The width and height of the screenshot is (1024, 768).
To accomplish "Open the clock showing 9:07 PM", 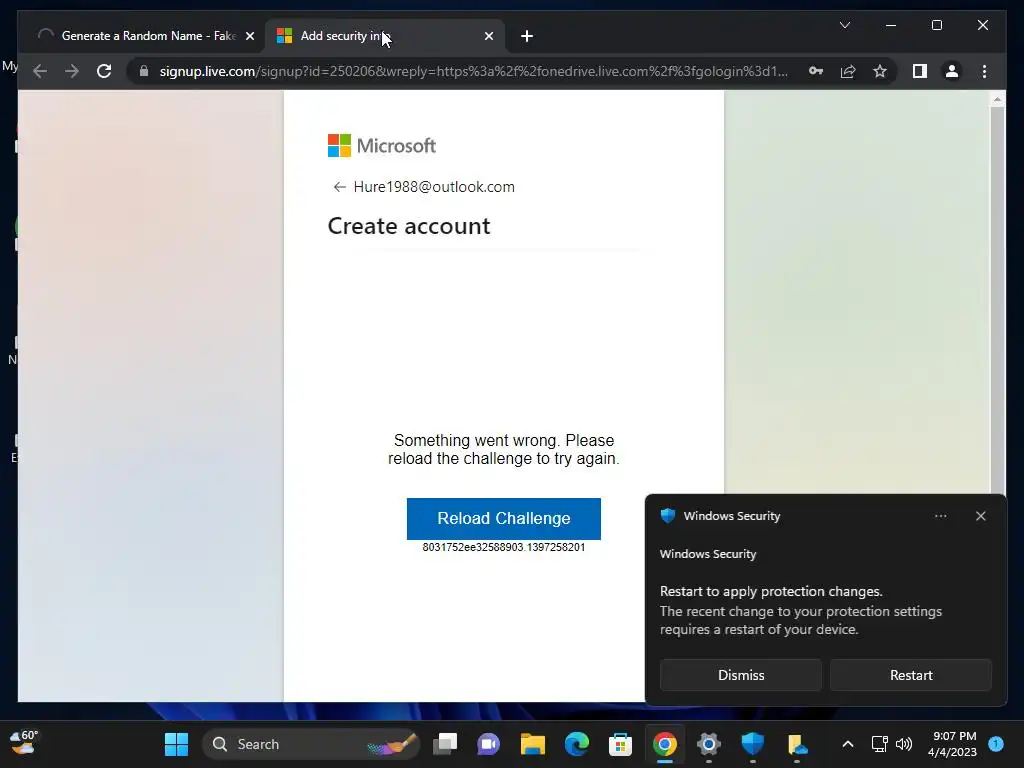I will (952, 744).
